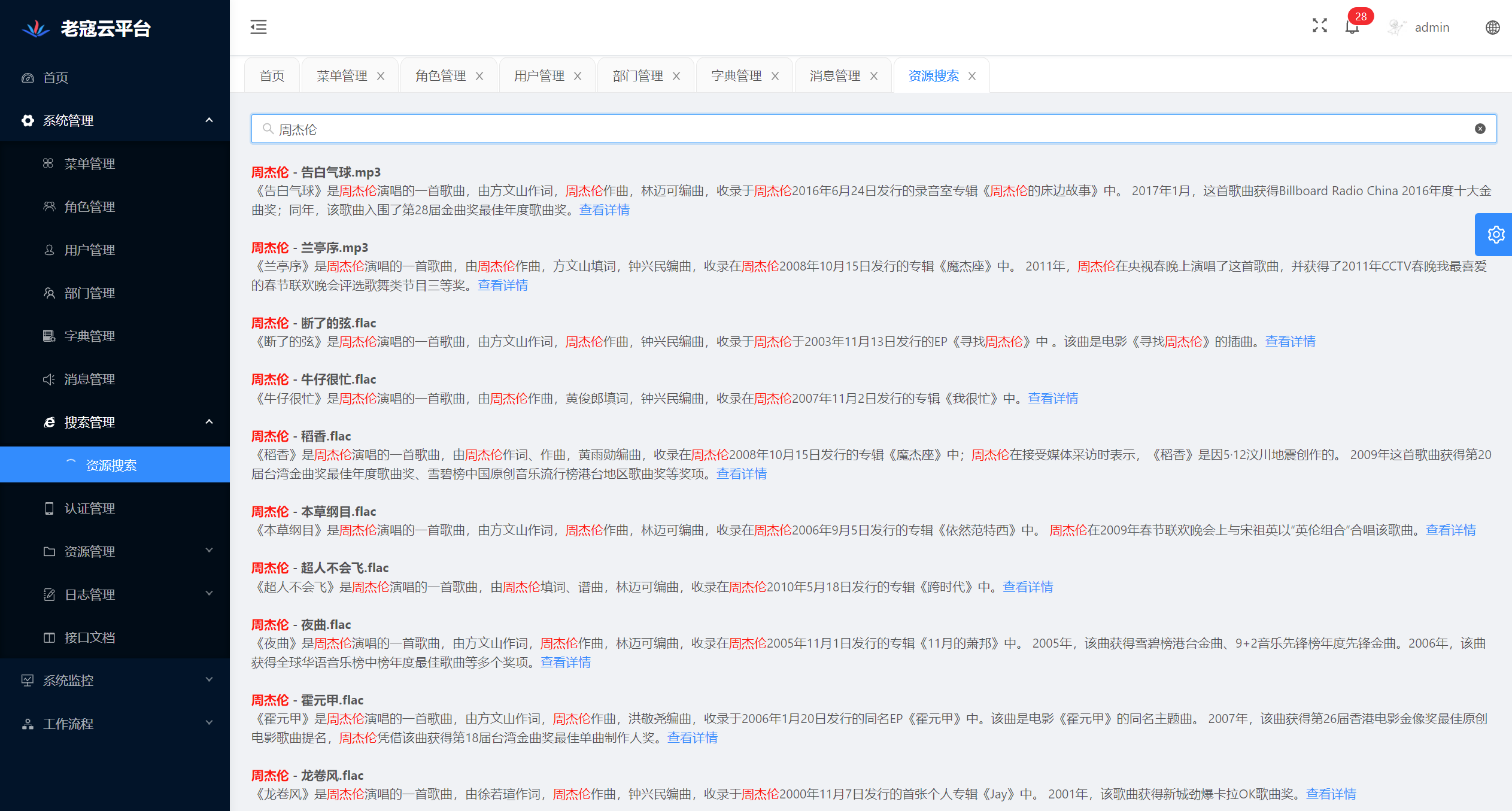Close the 菜单管理 tab

click(x=381, y=76)
